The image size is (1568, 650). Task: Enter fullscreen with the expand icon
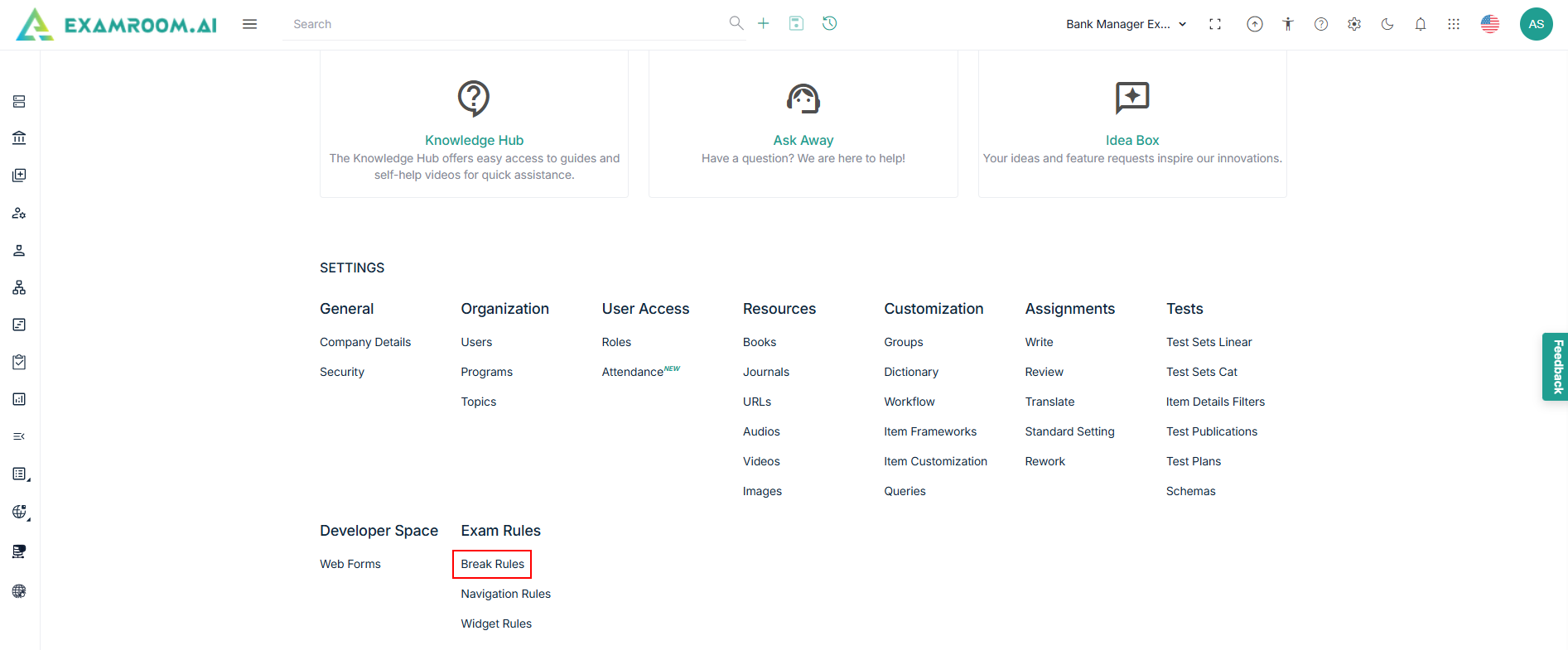point(1215,24)
